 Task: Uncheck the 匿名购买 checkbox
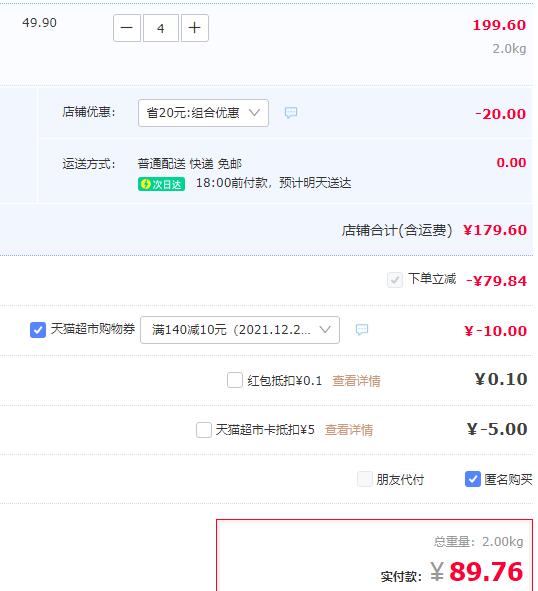(473, 479)
